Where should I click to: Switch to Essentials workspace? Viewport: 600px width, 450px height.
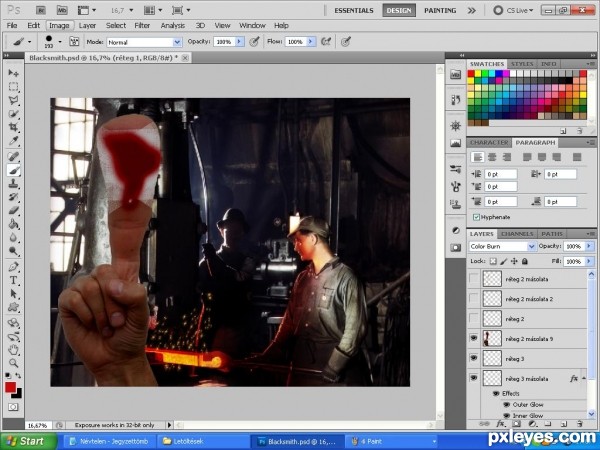pos(354,10)
